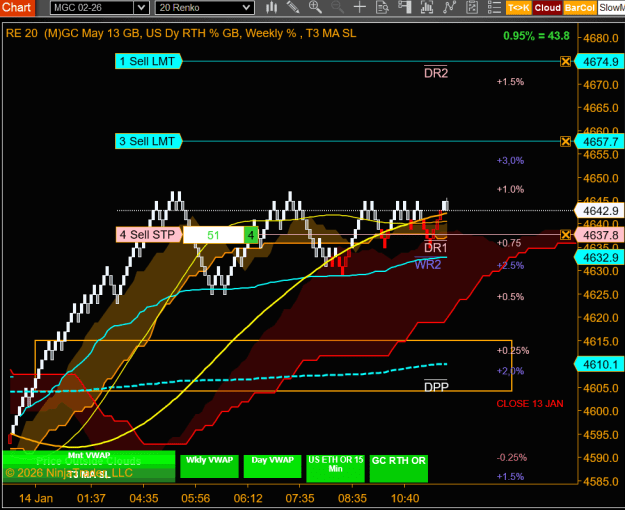
Task: Click the +0.75 level label
Action: (x=509, y=243)
